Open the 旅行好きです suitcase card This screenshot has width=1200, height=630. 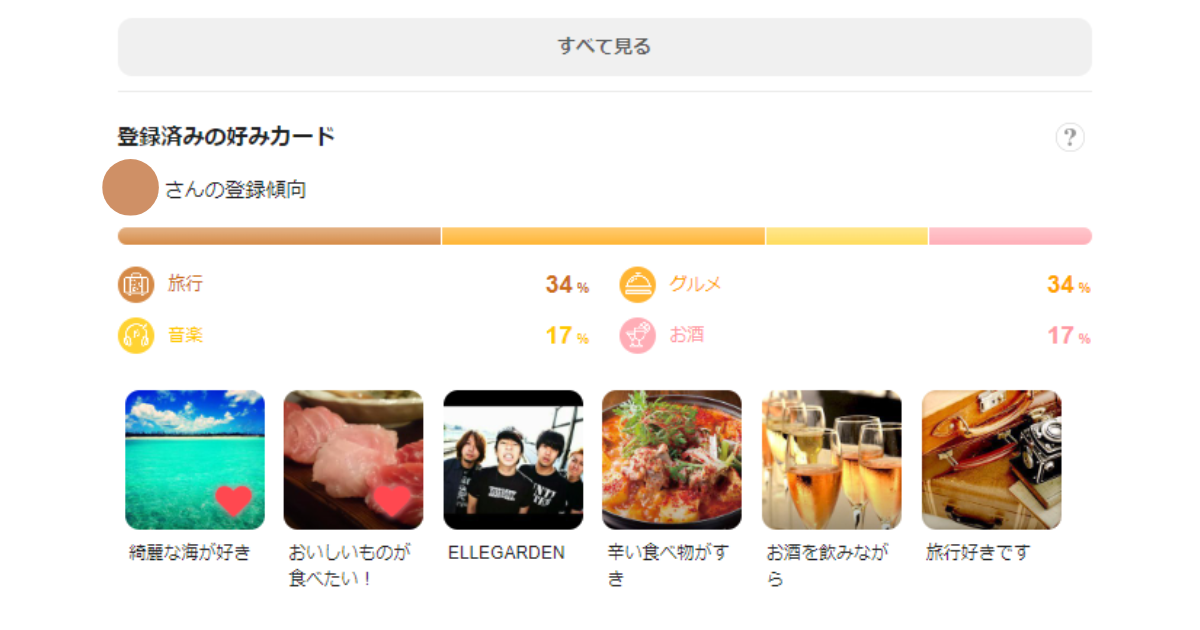pos(992,460)
